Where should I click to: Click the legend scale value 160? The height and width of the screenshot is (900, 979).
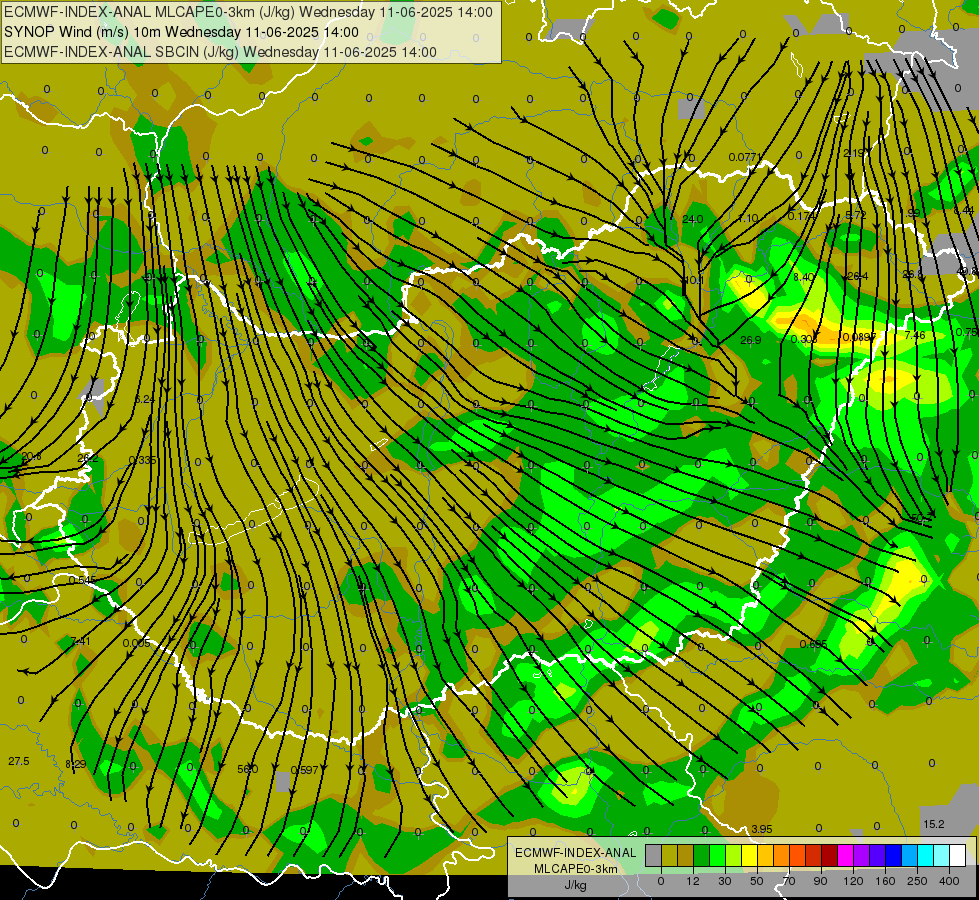[885, 881]
